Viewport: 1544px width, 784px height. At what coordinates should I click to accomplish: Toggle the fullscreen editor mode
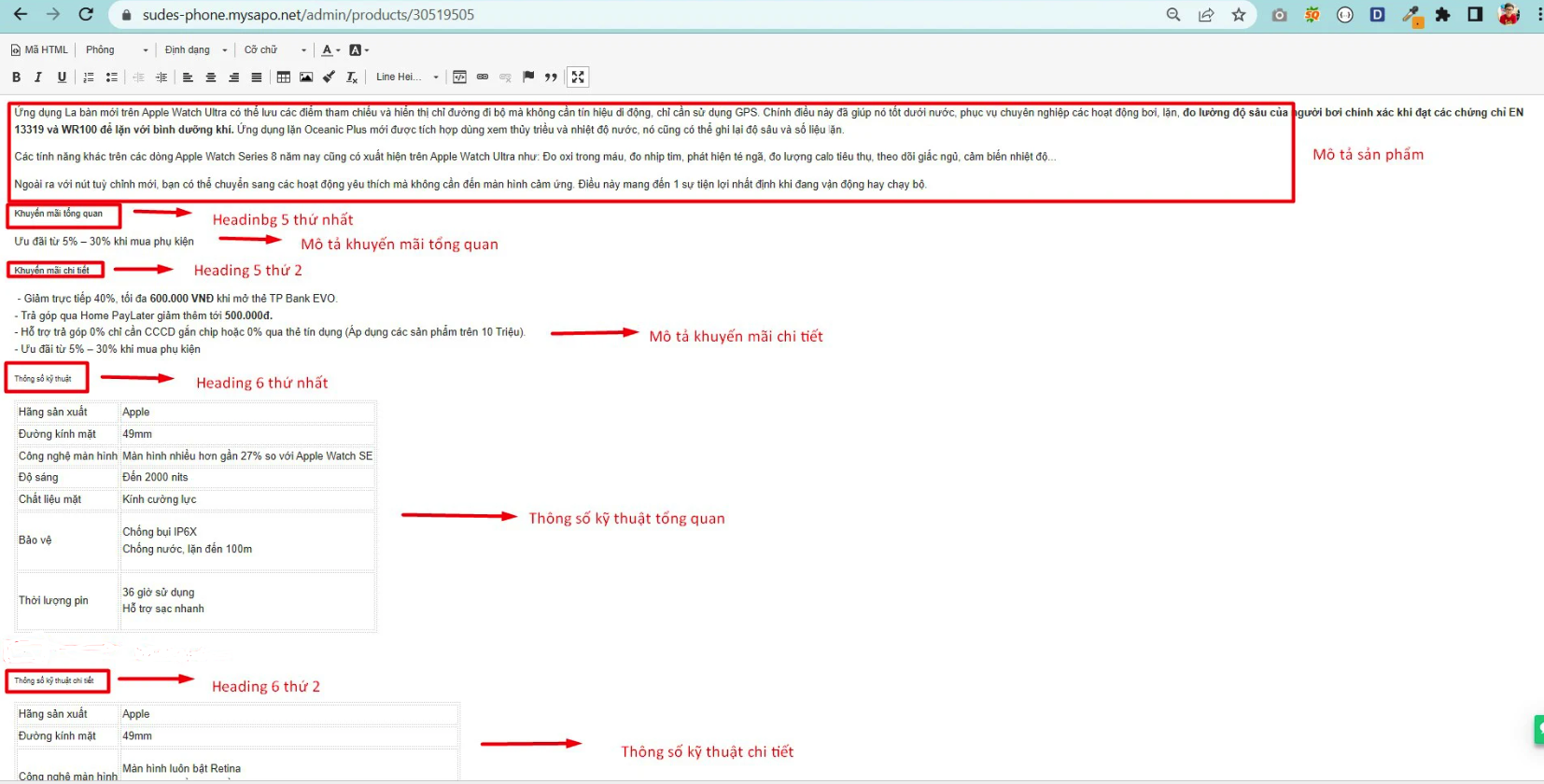(x=578, y=77)
